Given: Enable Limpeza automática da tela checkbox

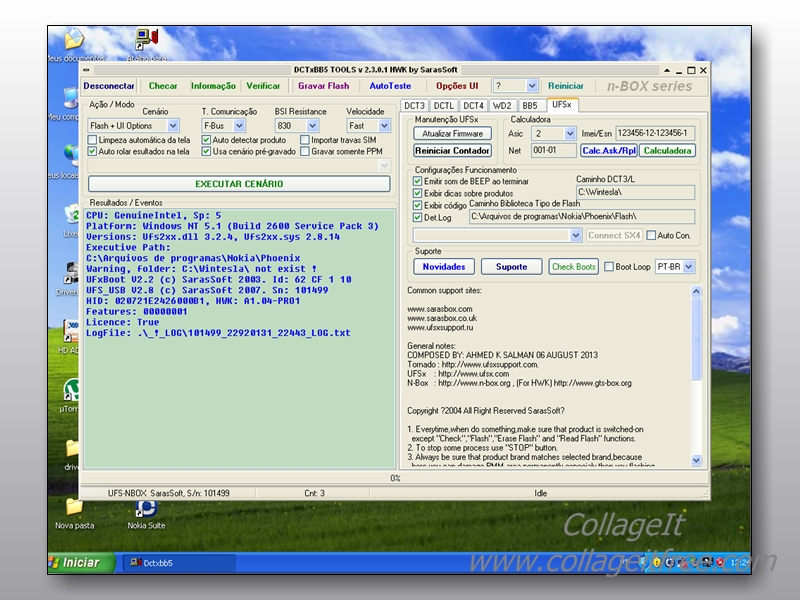Looking at the screenshot, I should pyautogui.click(x=92, y=140).
